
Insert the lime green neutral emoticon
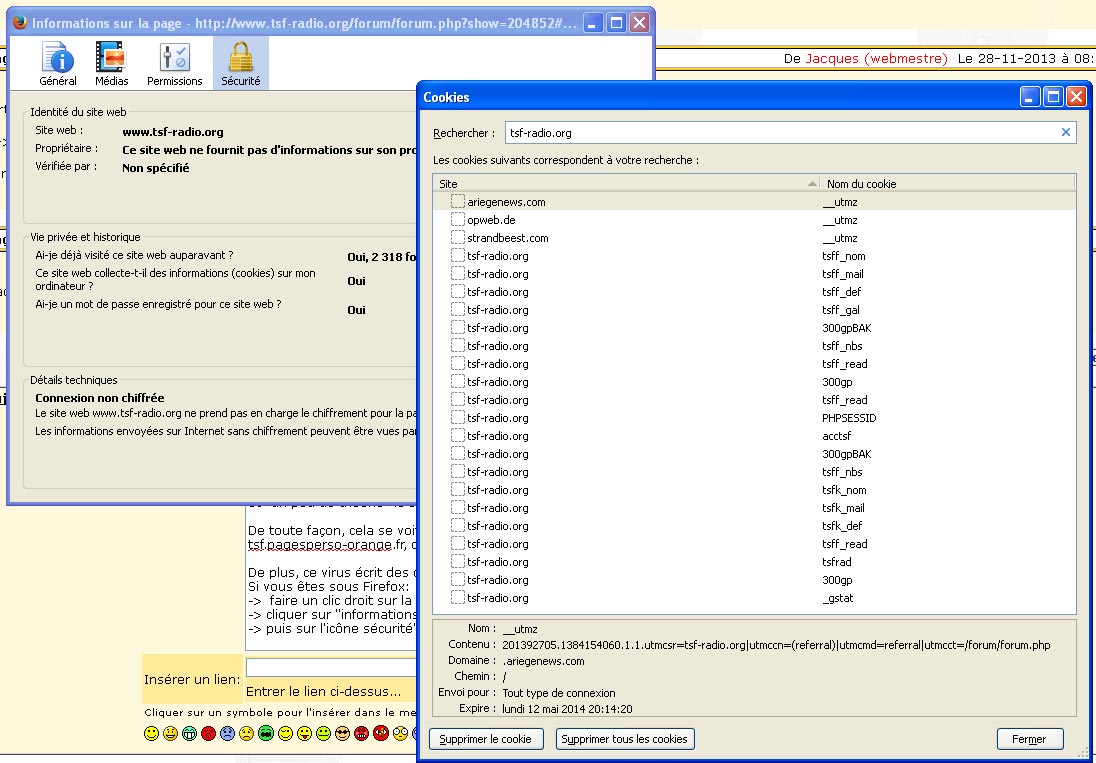323,734
